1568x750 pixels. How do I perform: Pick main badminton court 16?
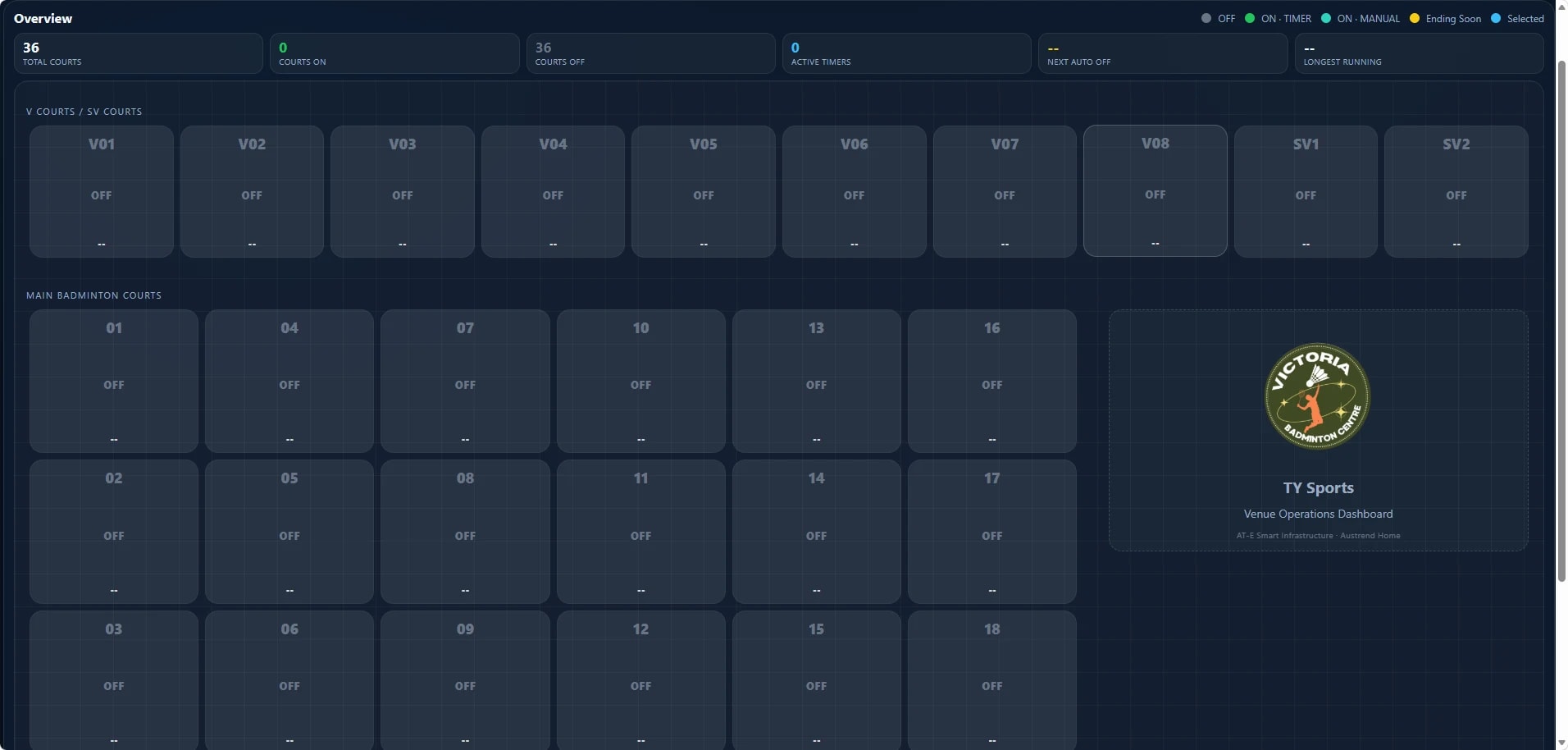(992, 381)
